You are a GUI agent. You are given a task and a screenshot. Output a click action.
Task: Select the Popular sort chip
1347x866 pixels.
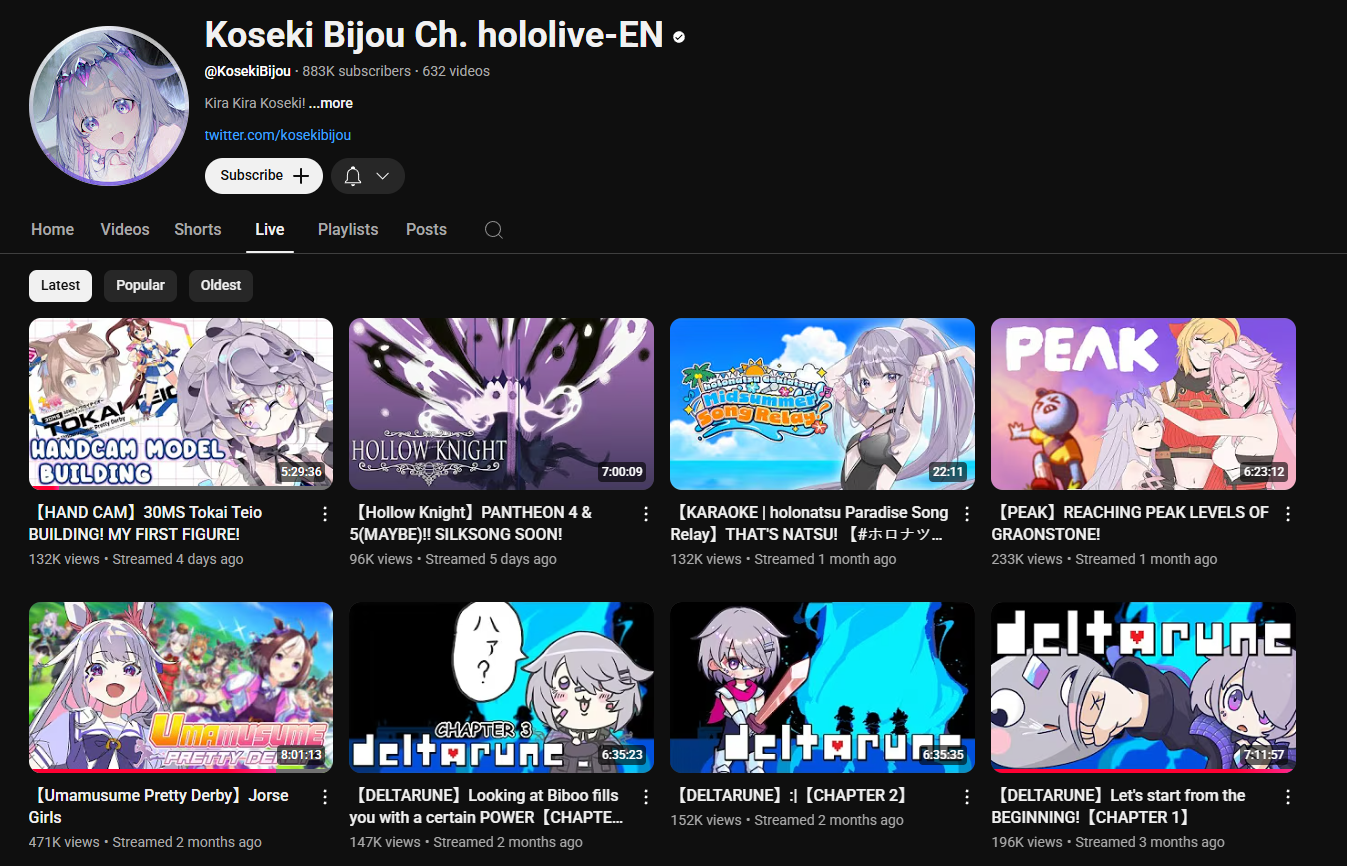(x=140, y=286)
